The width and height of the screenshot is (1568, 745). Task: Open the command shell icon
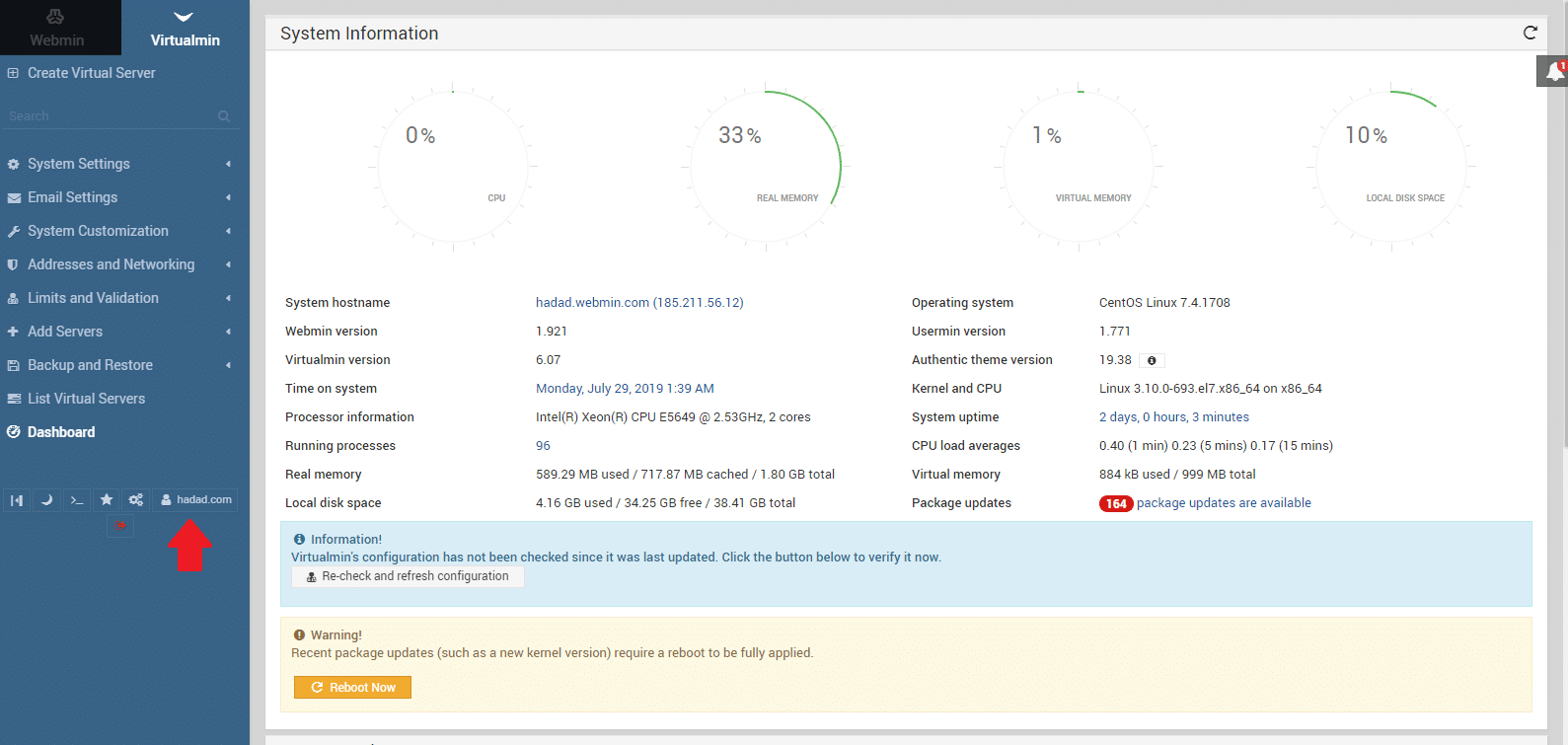pyautogui.click(x=77, y=500)
